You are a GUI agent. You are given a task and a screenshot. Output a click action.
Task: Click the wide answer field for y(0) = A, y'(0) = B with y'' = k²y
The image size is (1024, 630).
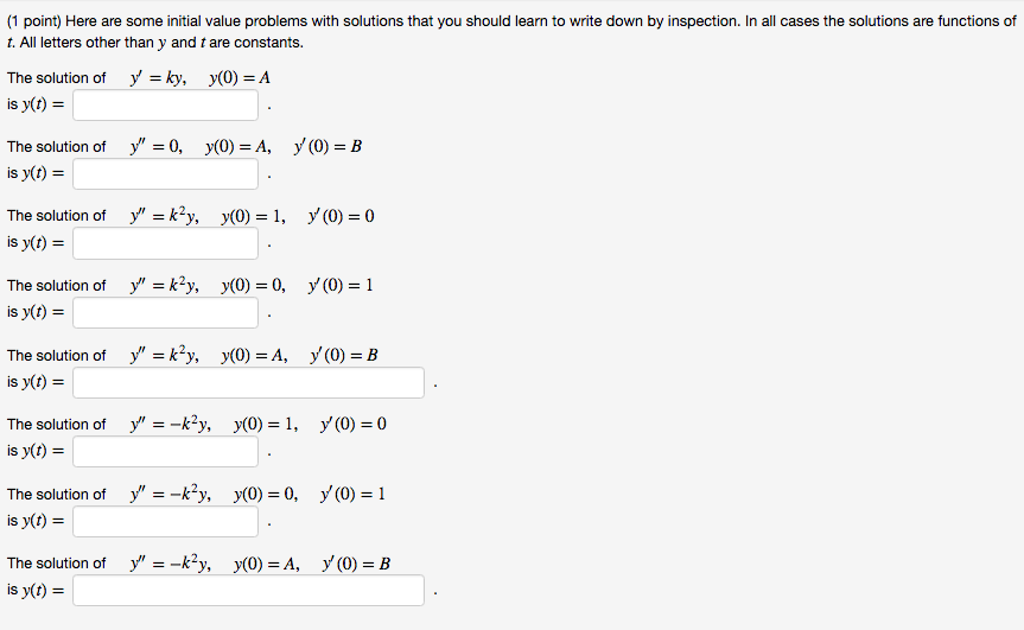[x=247, y=382]
